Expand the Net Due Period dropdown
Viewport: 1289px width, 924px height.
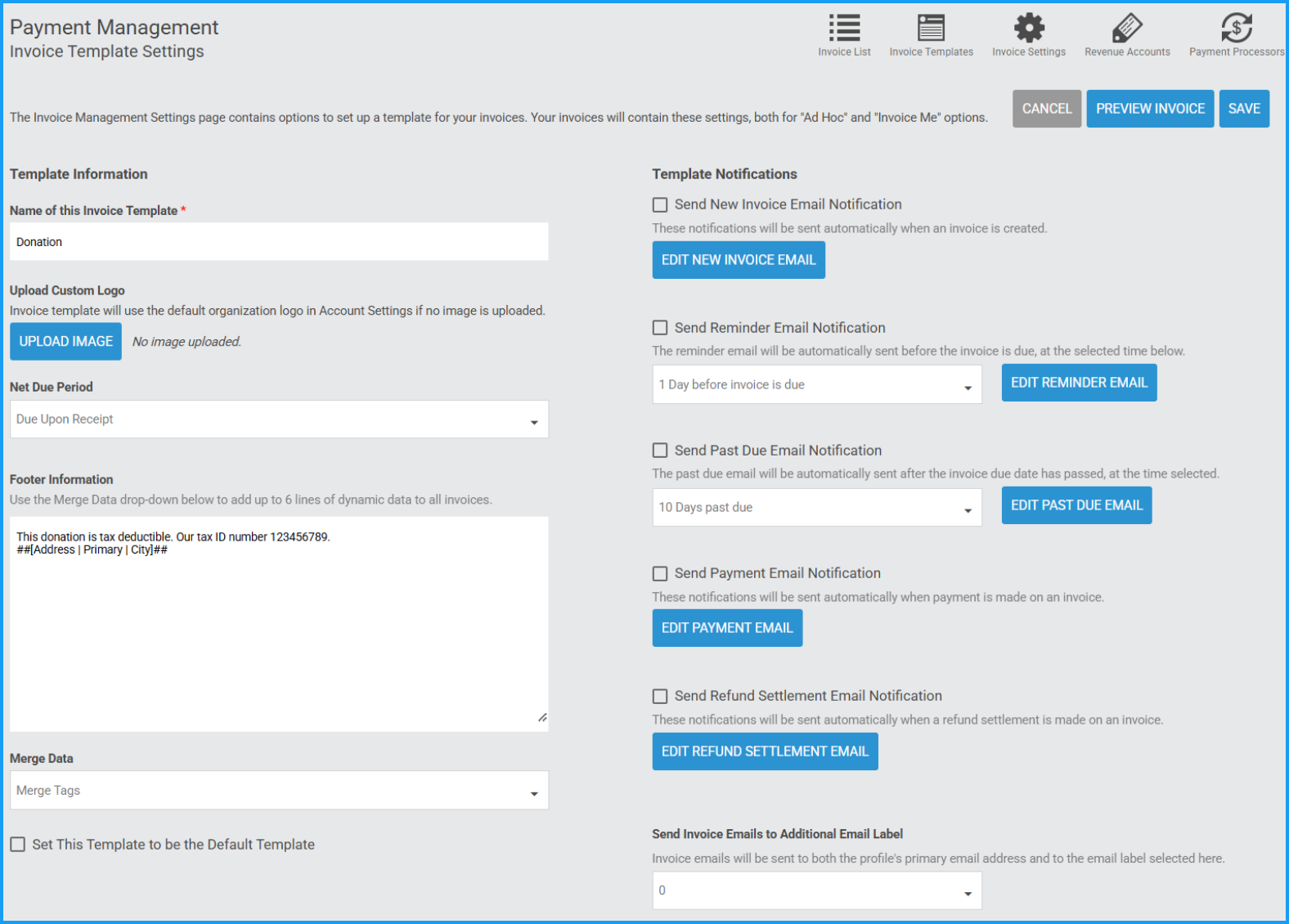tap(279, 419)
